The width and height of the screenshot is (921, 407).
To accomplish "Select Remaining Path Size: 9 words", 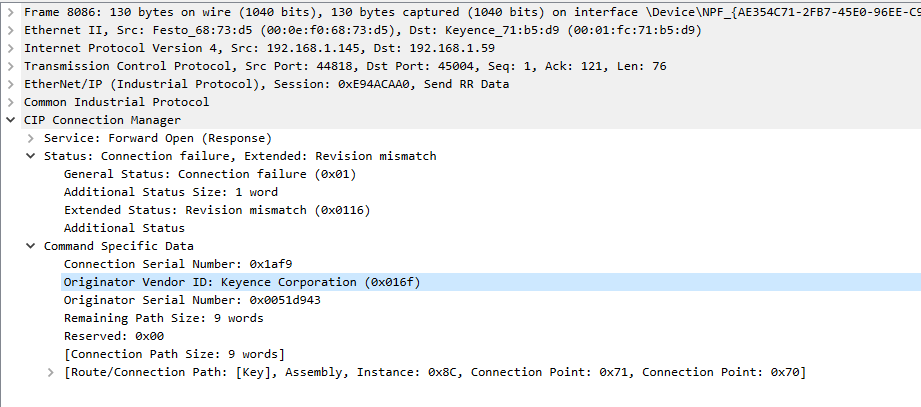I will (163, 318).
